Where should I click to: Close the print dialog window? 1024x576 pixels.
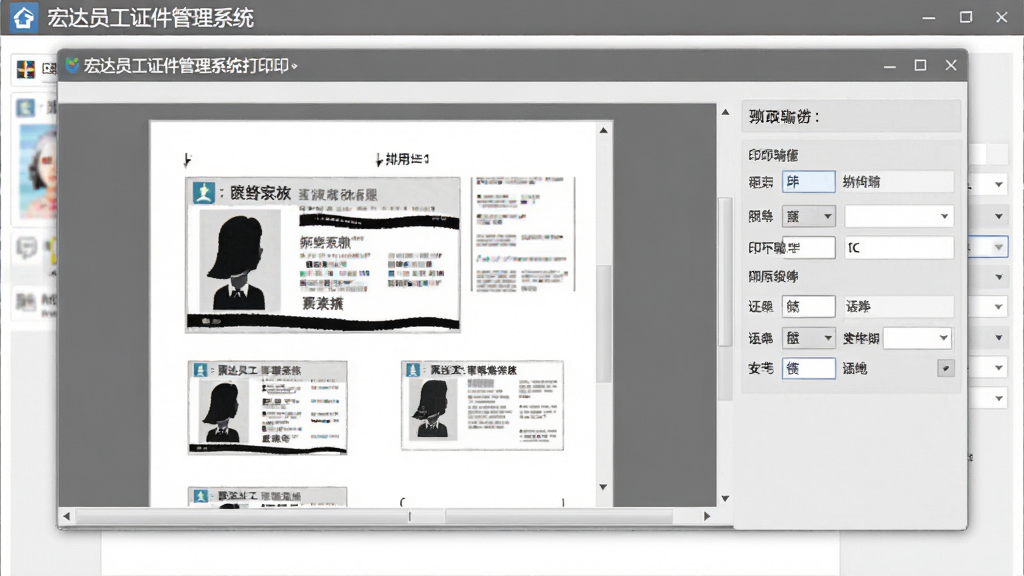(951, 65)
